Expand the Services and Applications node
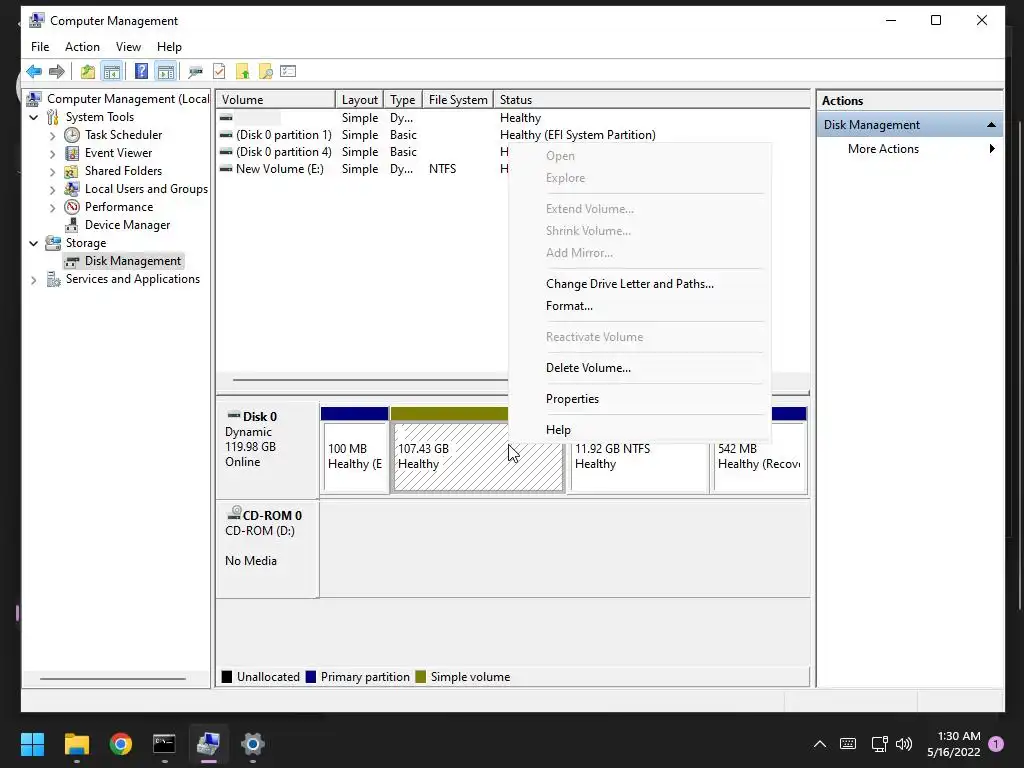 click(x=34, y=280)
